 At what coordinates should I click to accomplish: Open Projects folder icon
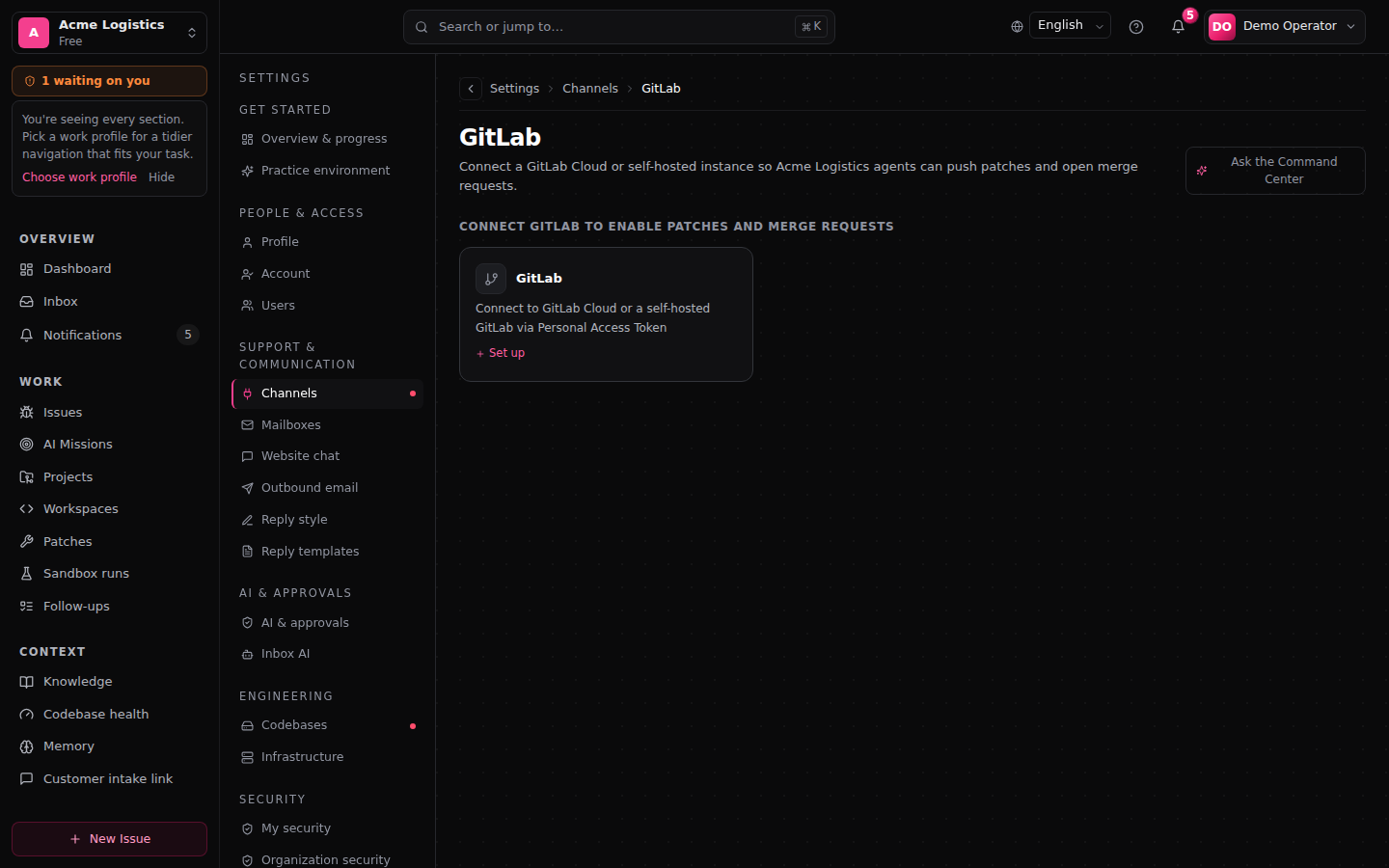[27, 477]
